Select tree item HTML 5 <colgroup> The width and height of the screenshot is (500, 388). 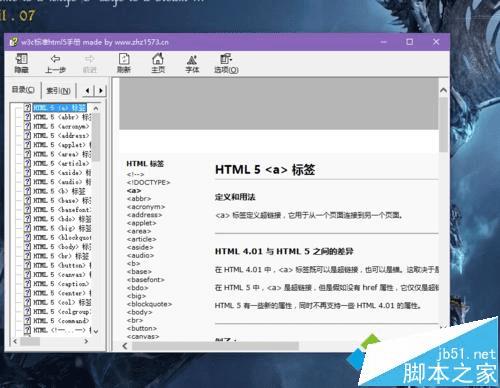pos(62,312)
